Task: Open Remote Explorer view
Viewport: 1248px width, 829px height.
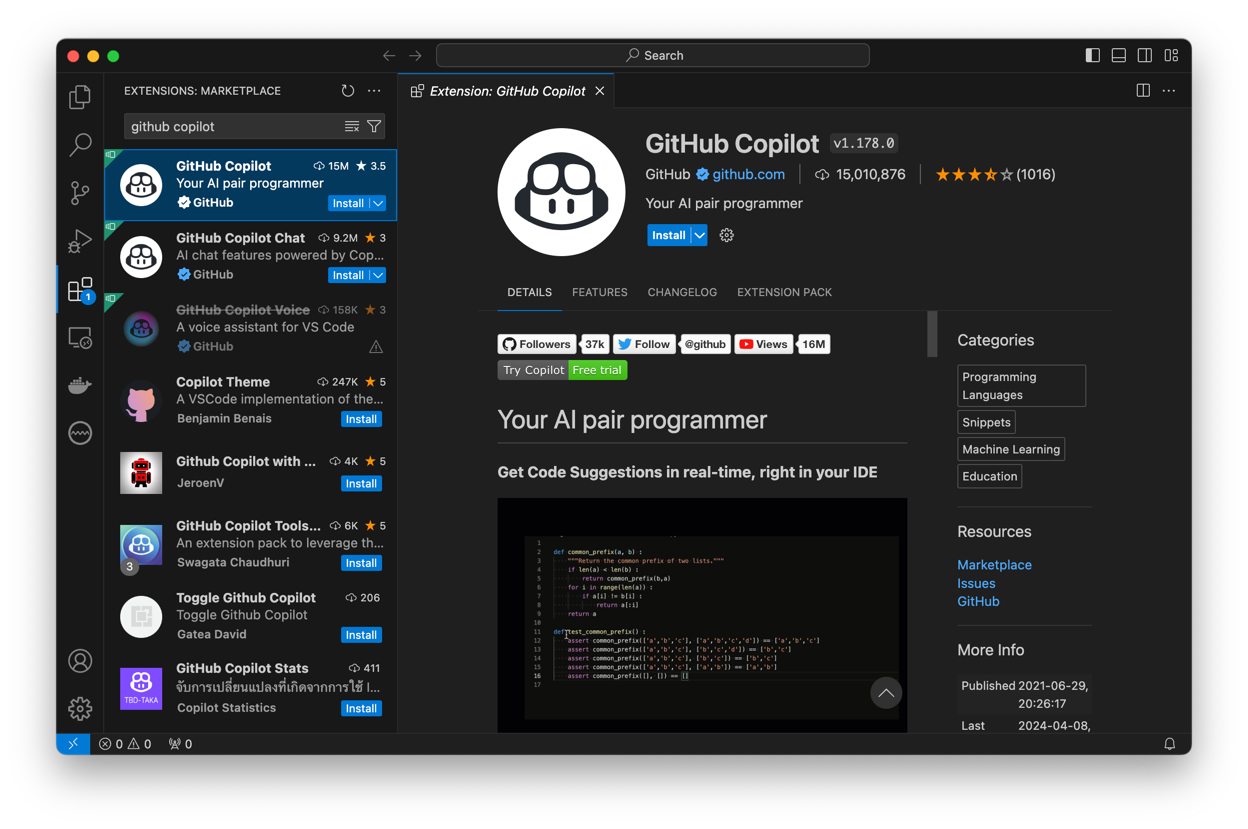Action: (80, 338)
